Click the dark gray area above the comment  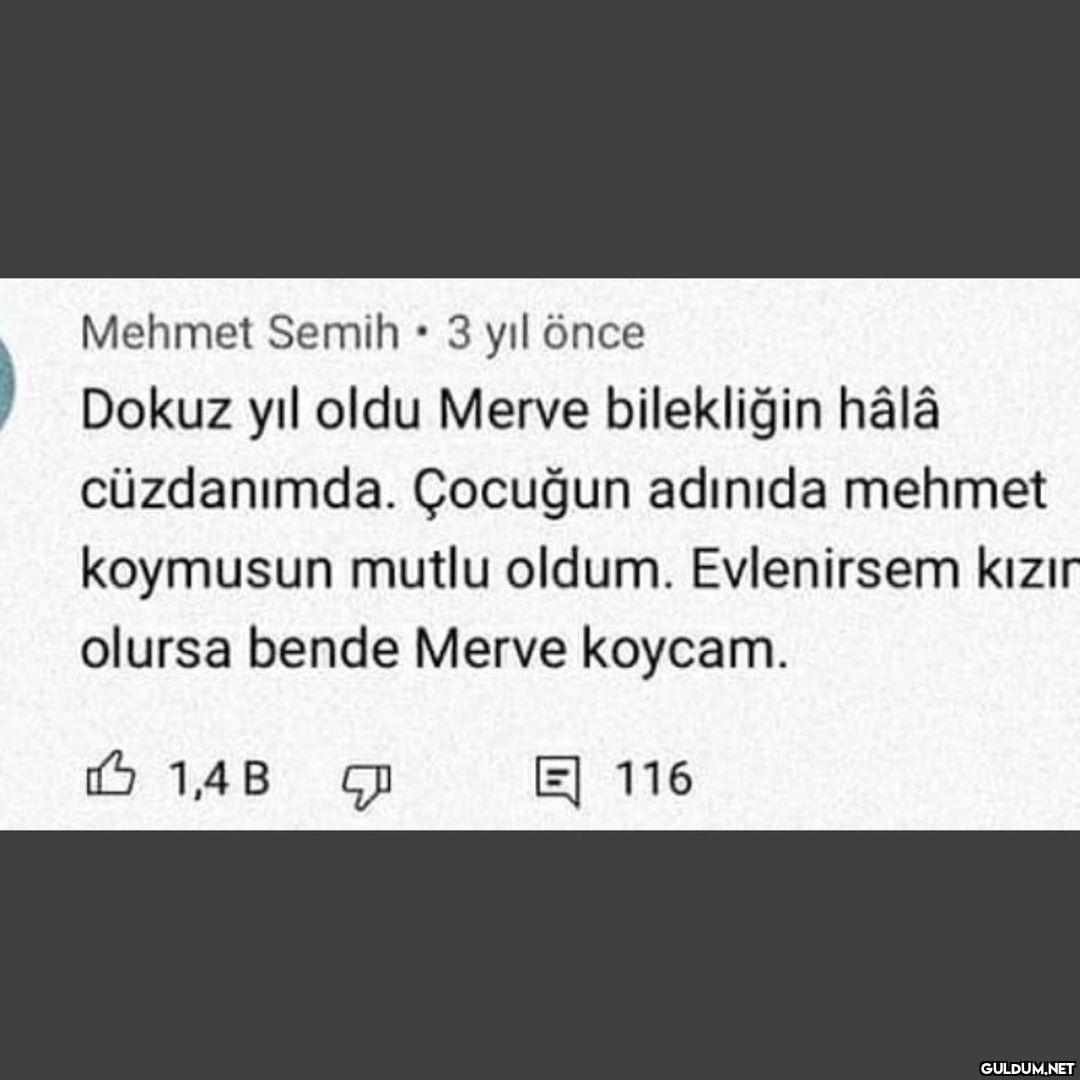[x=540, y=138]
